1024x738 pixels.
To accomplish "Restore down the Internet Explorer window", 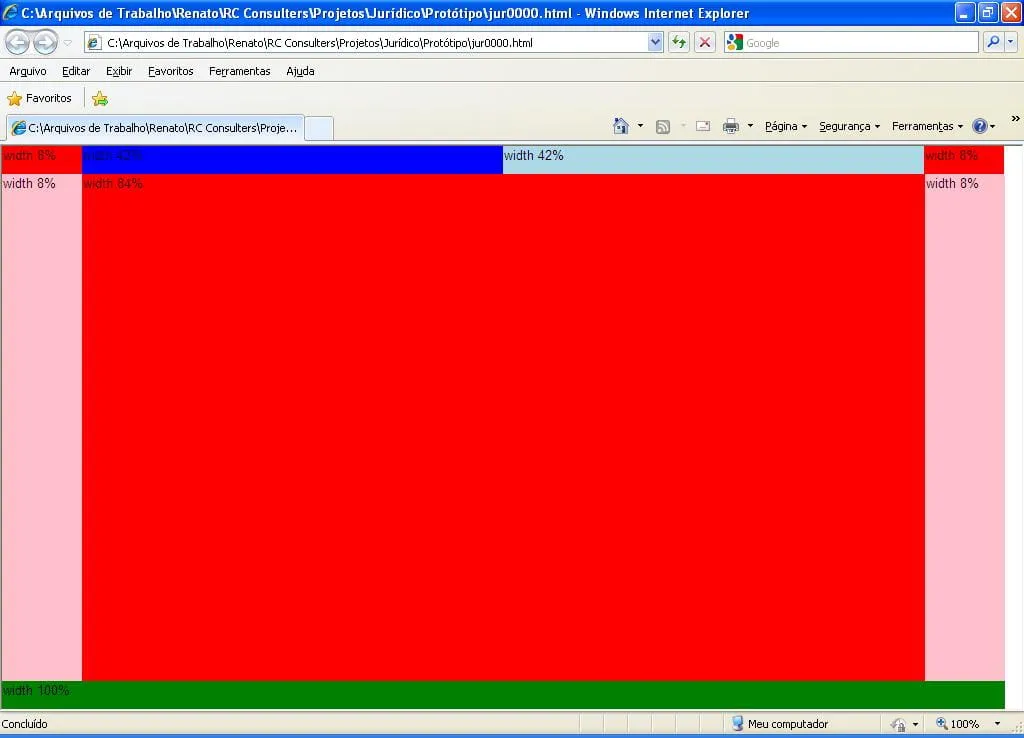I will coord(988,12).
